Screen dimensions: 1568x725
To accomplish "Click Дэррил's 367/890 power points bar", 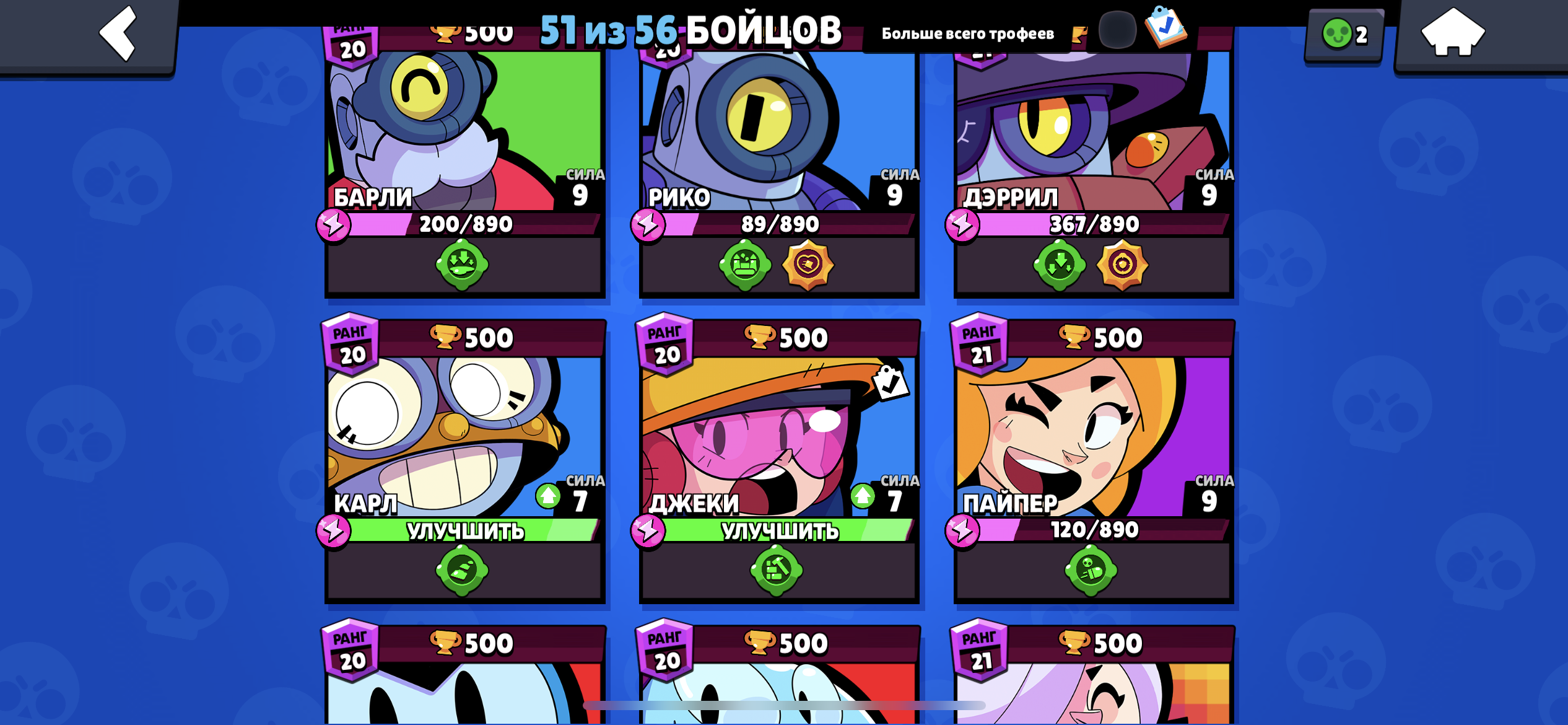I will 1094,224.
